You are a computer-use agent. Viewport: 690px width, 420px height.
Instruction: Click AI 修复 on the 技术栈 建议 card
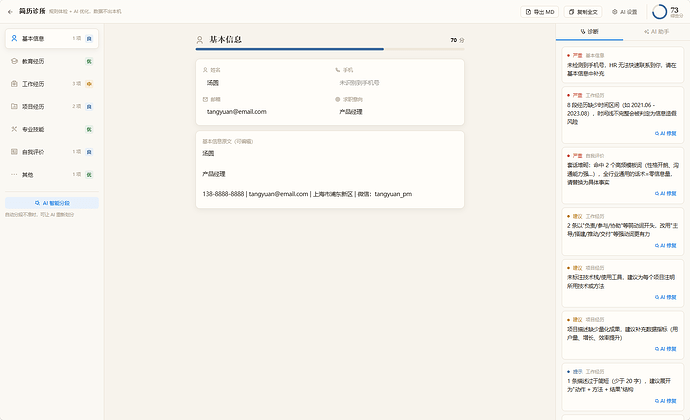tap(665, 297)
